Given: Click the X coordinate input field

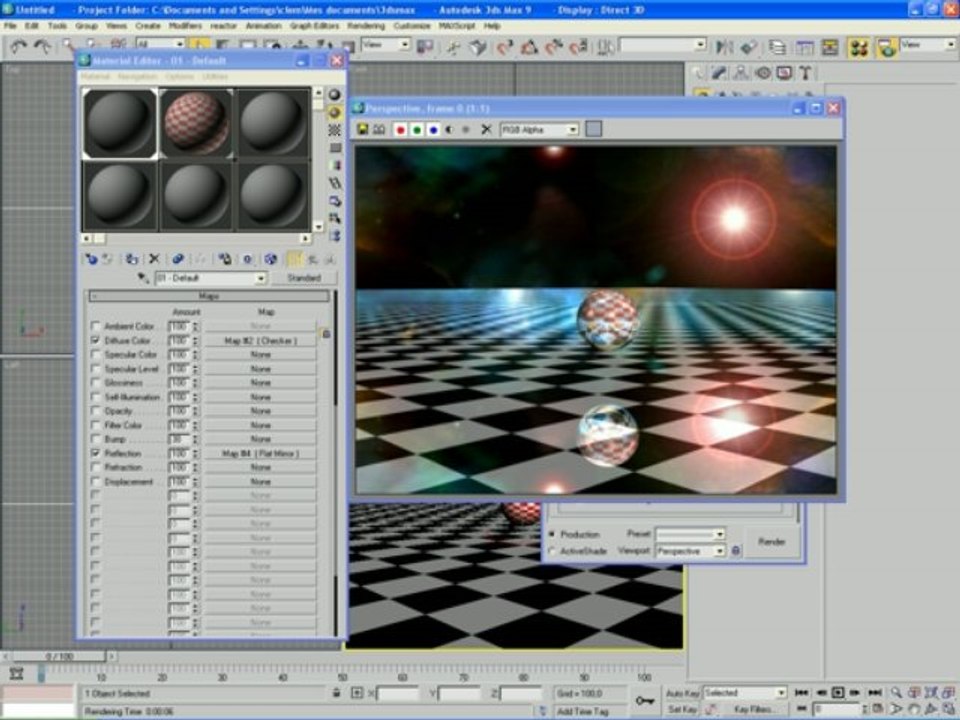Looking at the screenshot, I should point(399,694).
